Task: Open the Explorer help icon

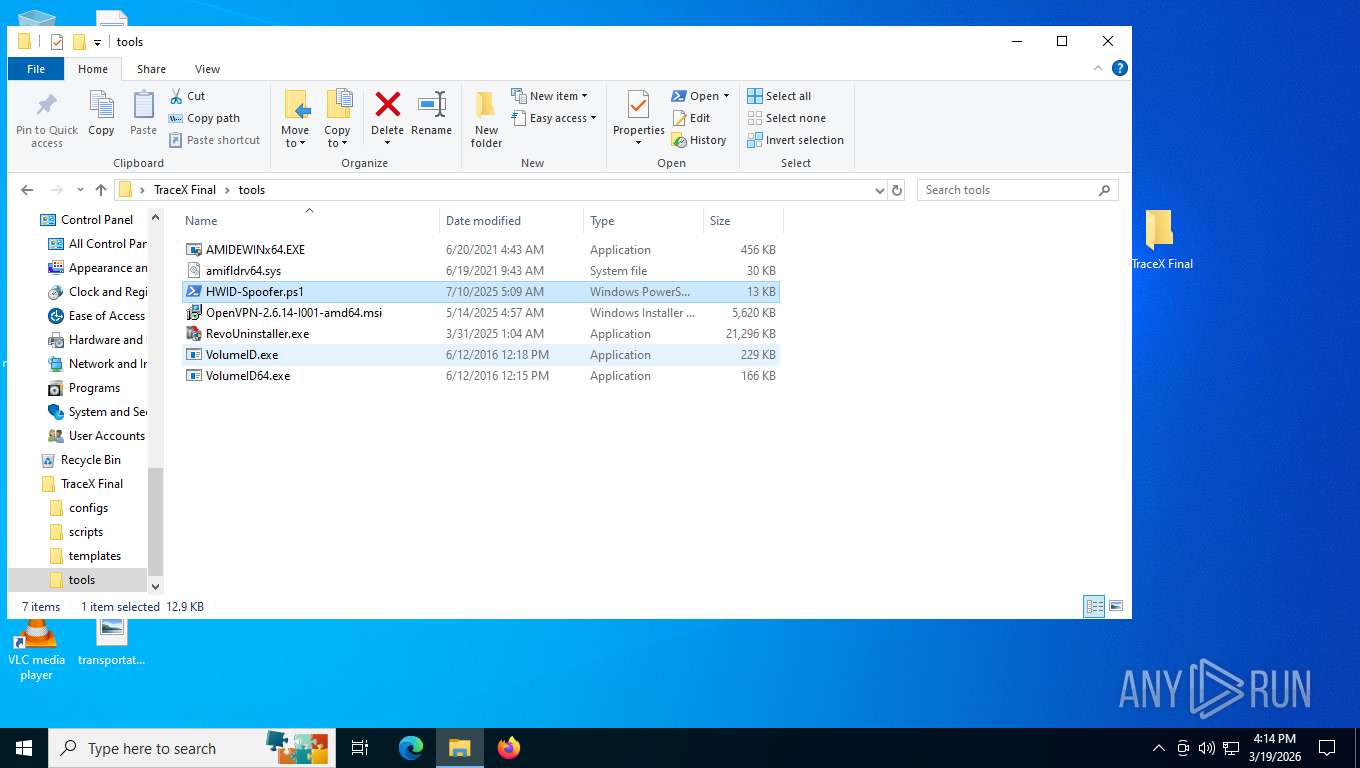Action: pyautogui.click(x=1120, y=68)
